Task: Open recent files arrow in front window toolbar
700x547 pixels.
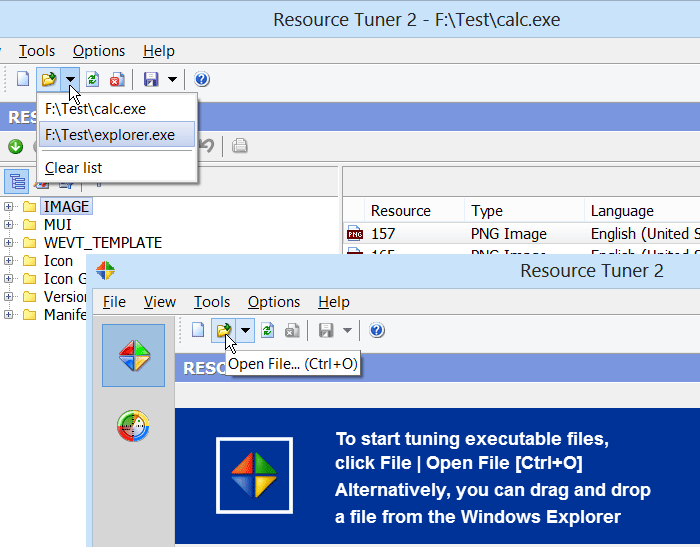Action: [245, 330]
